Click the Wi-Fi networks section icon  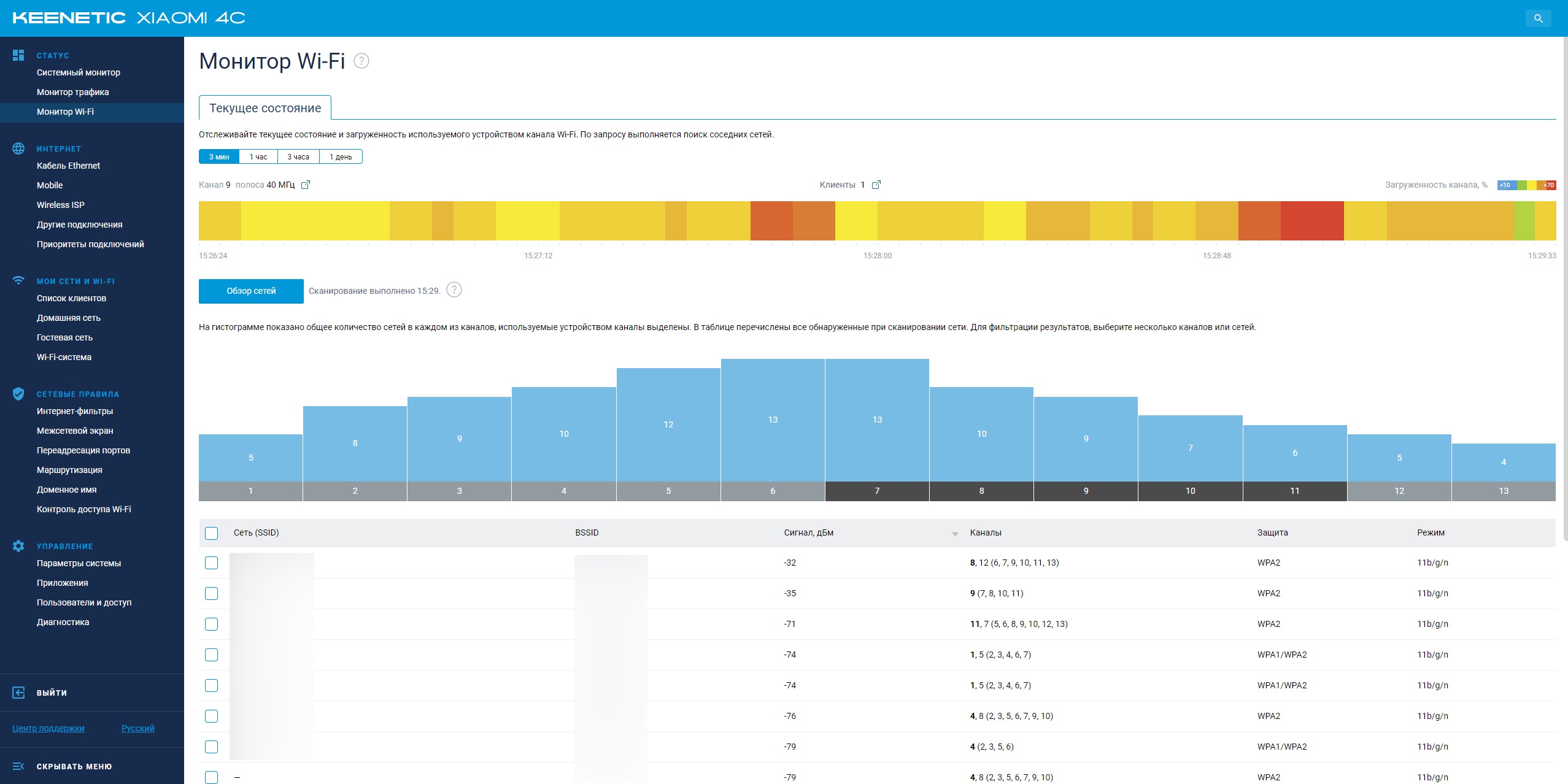pos(18,281)
